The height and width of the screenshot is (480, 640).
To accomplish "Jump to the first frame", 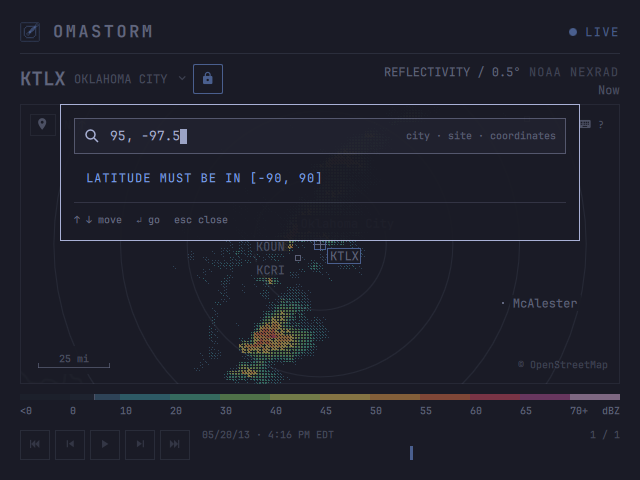I will click(x=35, y=444).
